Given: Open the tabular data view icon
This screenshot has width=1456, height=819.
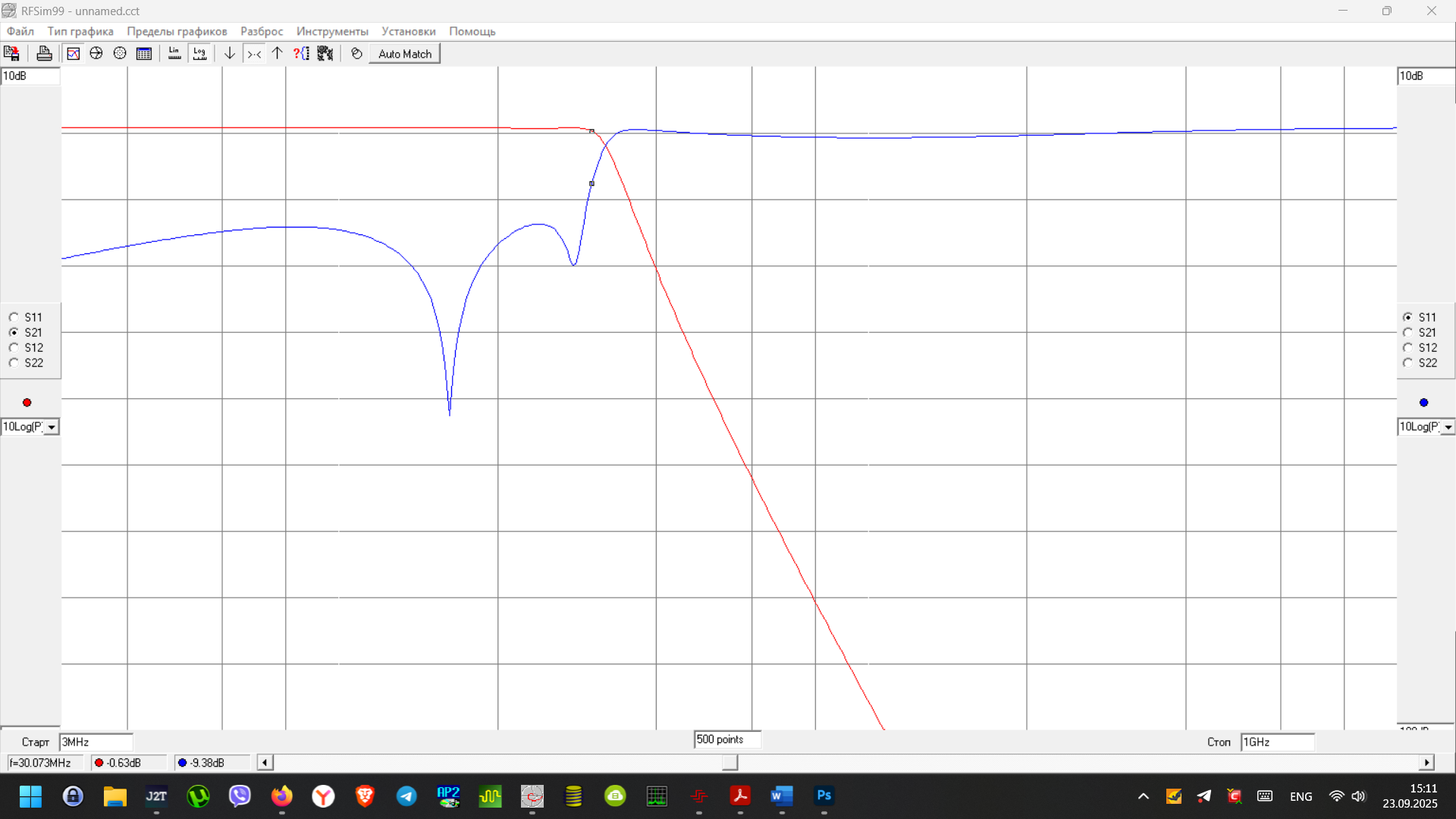Looking at the screenshot, I should pyautogui.click(x=144, y=54).
